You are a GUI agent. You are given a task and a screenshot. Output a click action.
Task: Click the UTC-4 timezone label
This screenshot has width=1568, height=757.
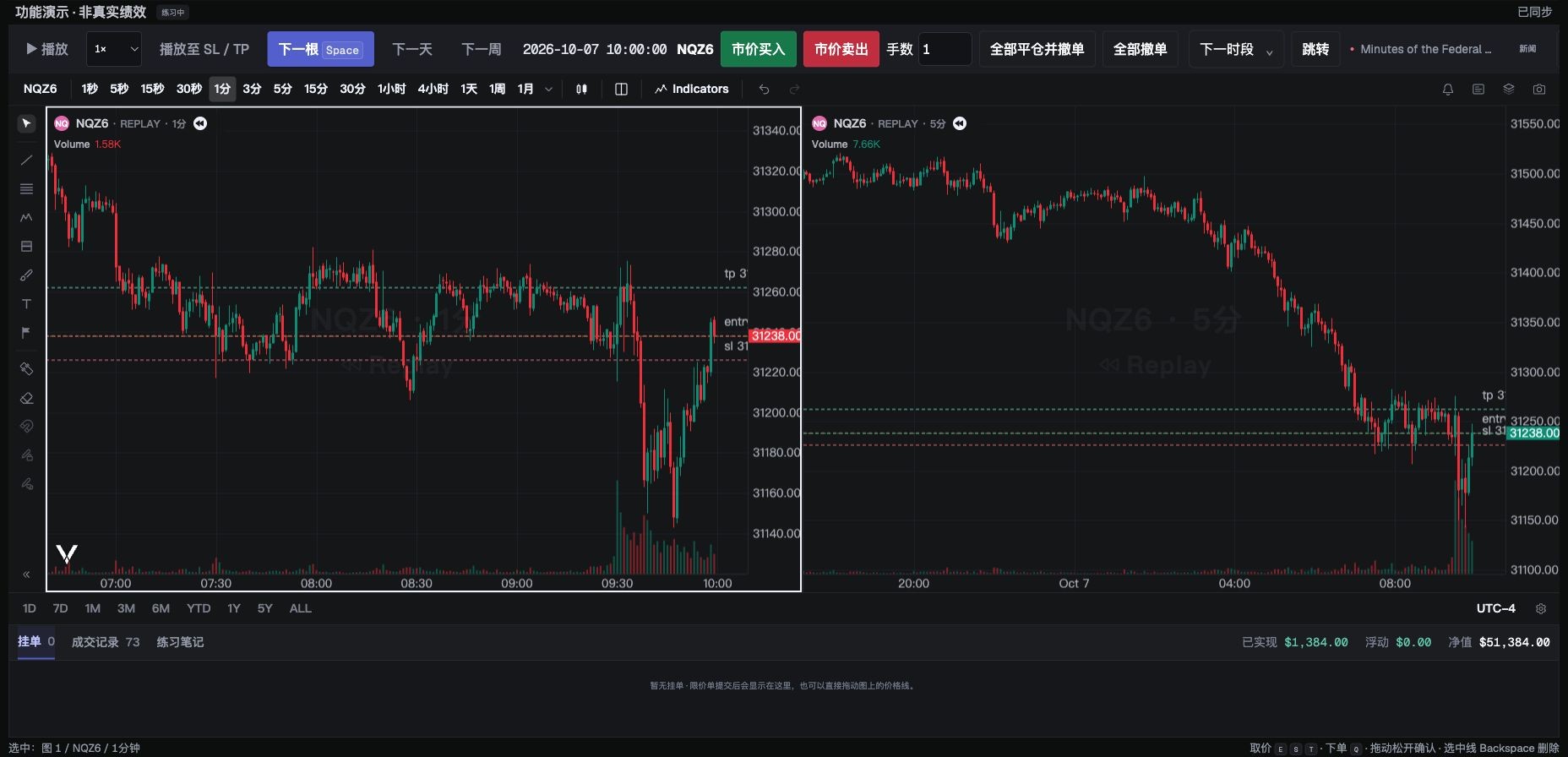point(1496,608)
